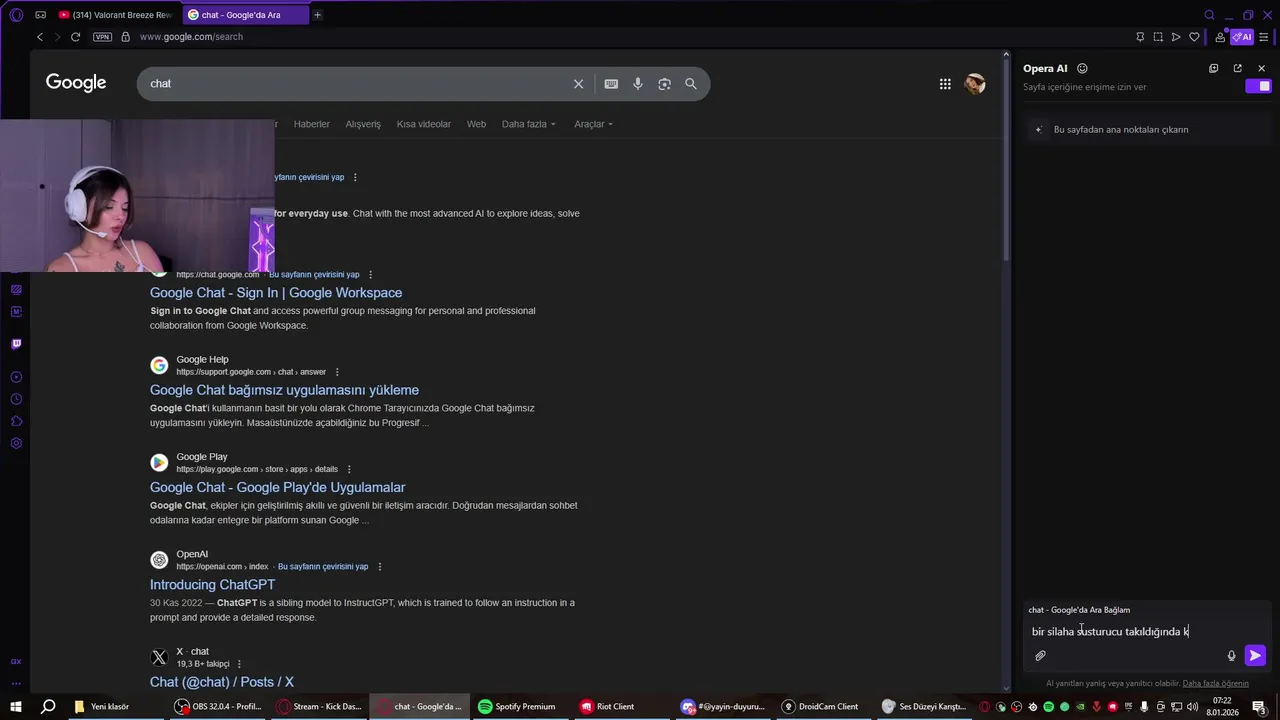Viewport: 1280px width, 720px height.
Task: Select the Haberler search tab
Action: [x=311, y=124]
